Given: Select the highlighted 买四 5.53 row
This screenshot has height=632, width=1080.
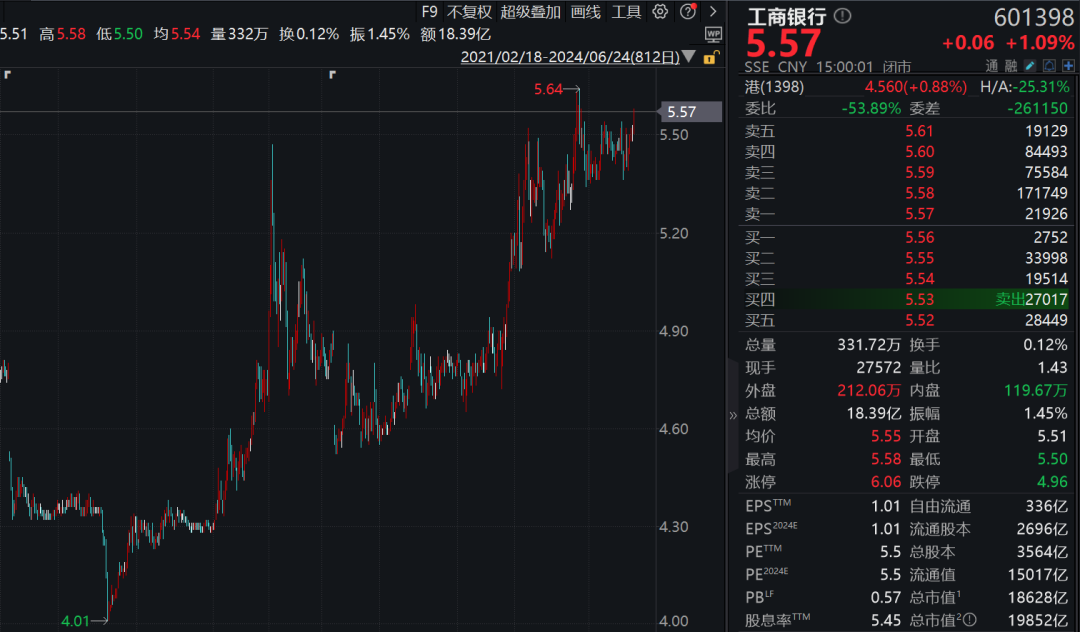Looking at the screenshot, I should (x=906, y=299).
